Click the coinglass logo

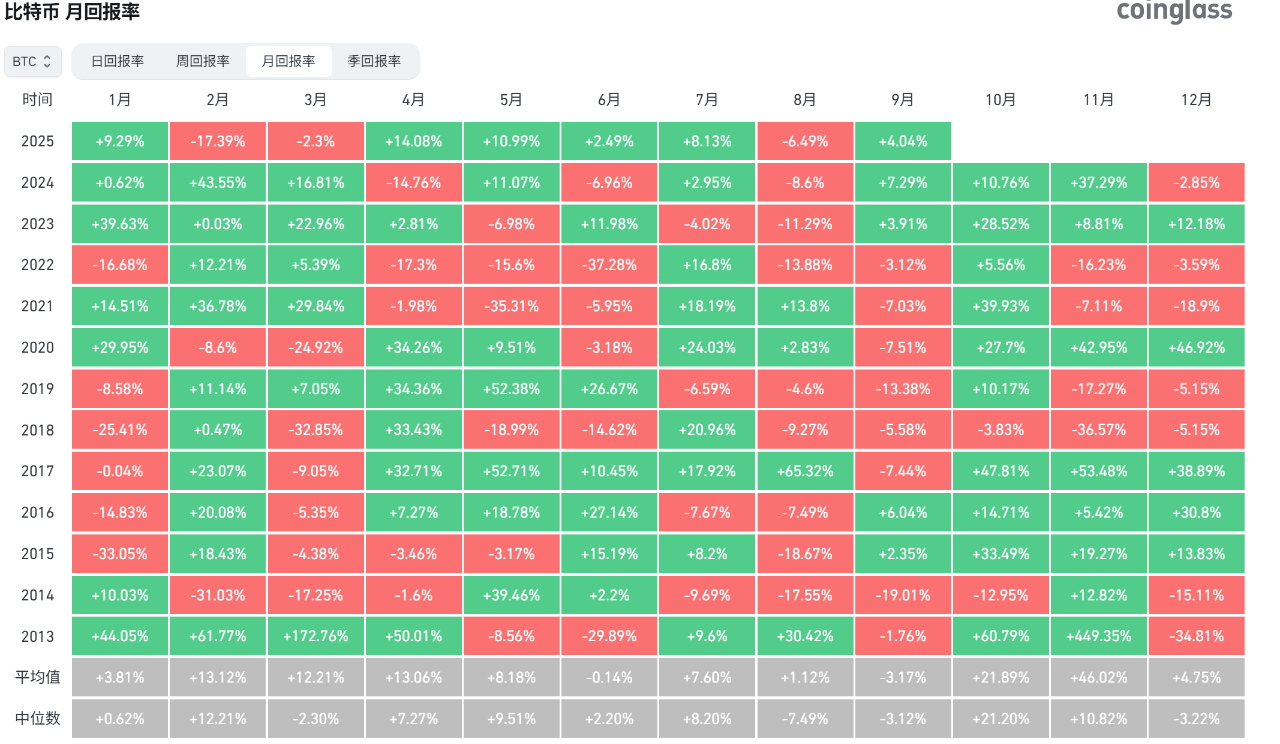coord(1174,11)
